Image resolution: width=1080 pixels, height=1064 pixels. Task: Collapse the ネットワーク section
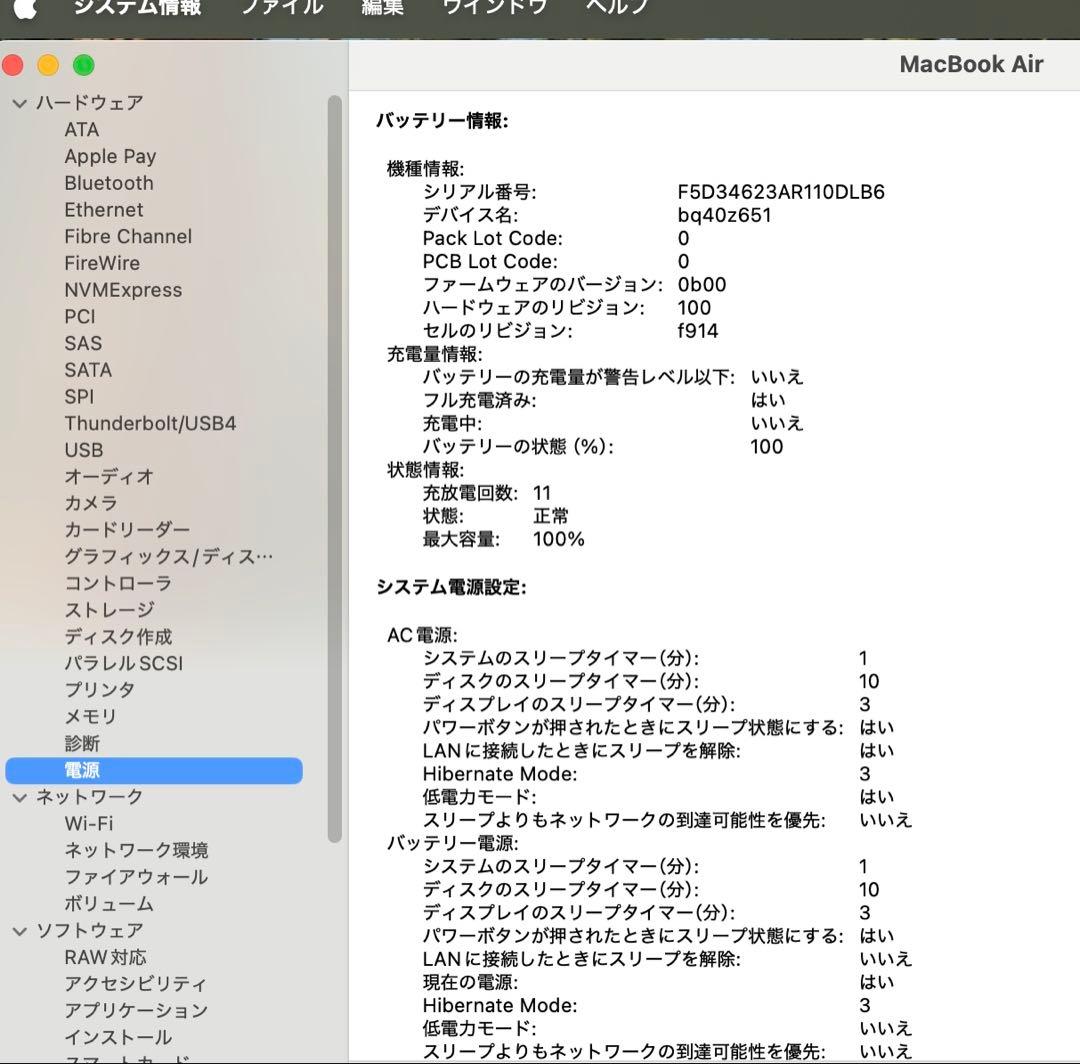coord(20,797)
